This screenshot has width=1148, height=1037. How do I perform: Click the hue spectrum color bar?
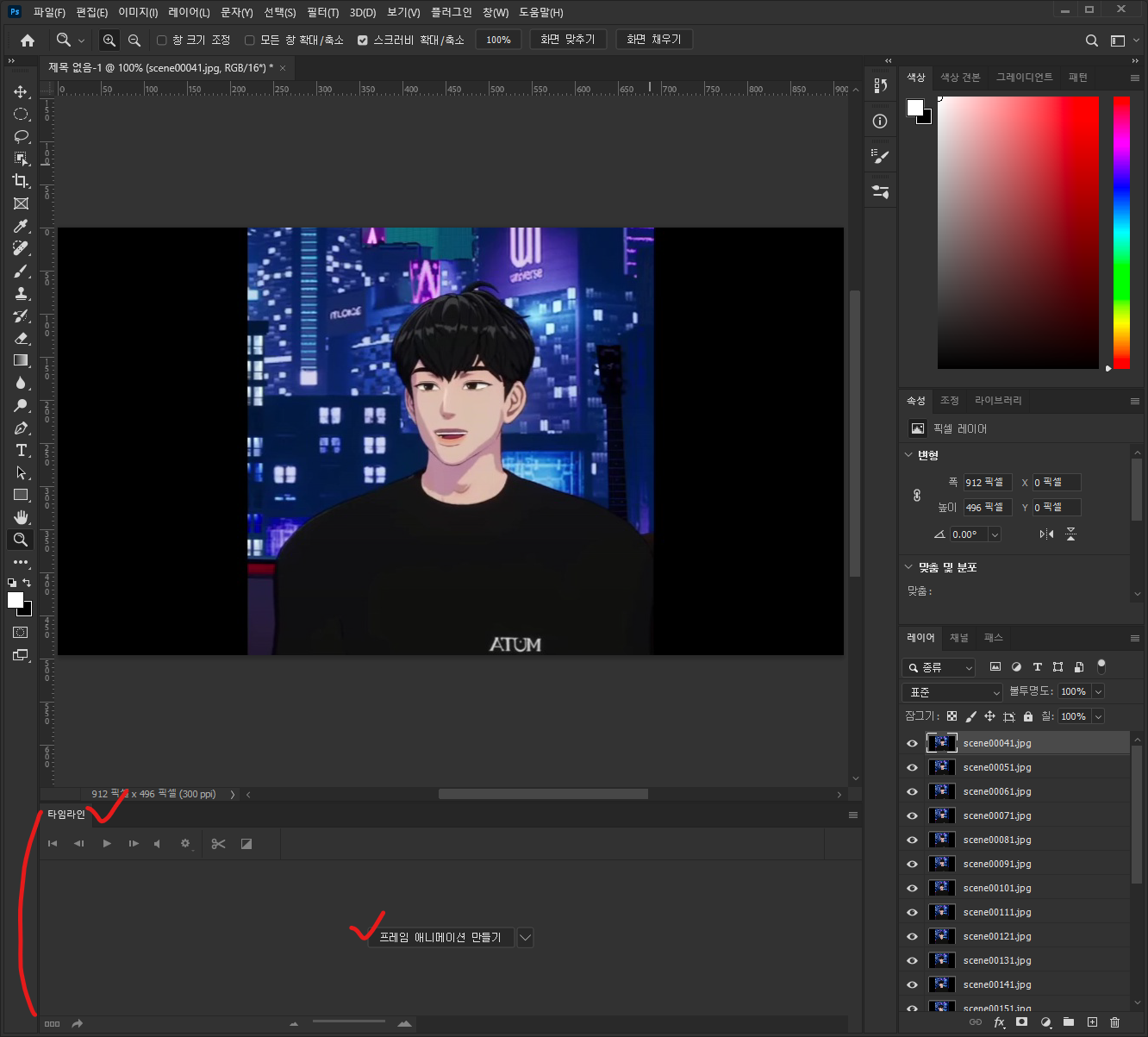(x=1121, y=233)
